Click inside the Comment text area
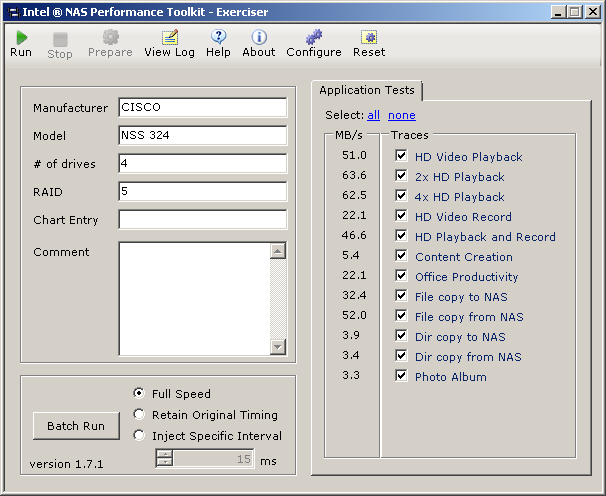This screenshot has width=606, height=496. point(194,298)
